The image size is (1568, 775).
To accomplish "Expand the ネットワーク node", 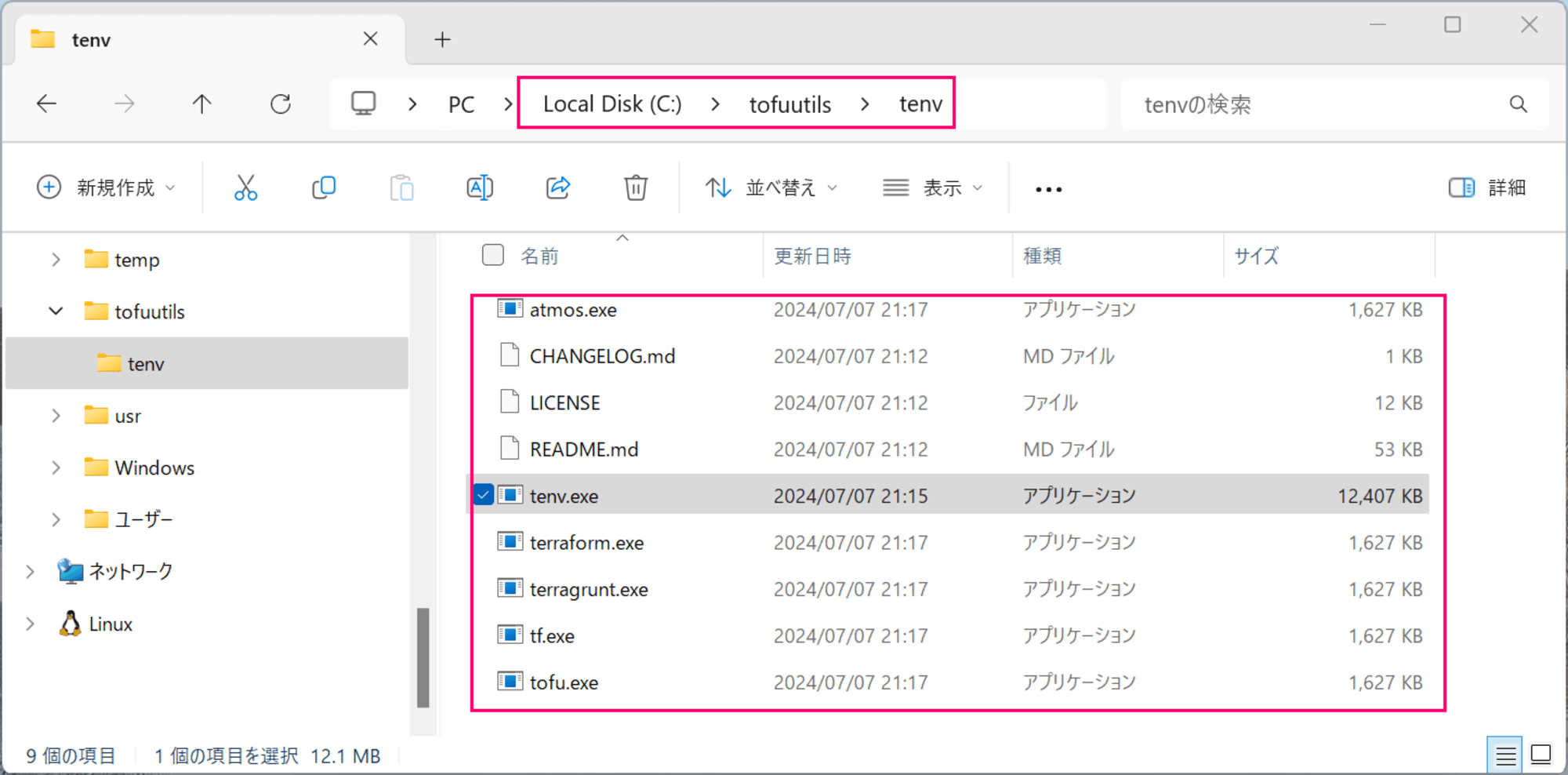I will pyautogui.click(x=30, y=572).
